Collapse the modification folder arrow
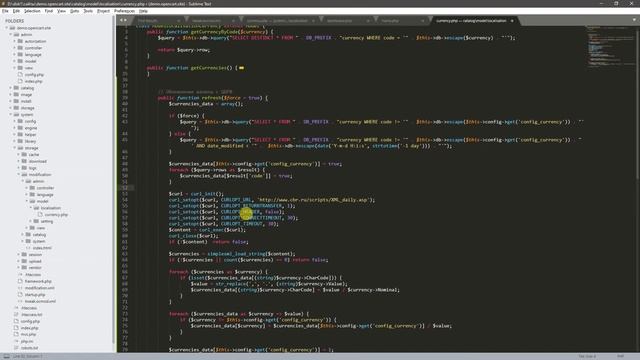 click(19, 175)
